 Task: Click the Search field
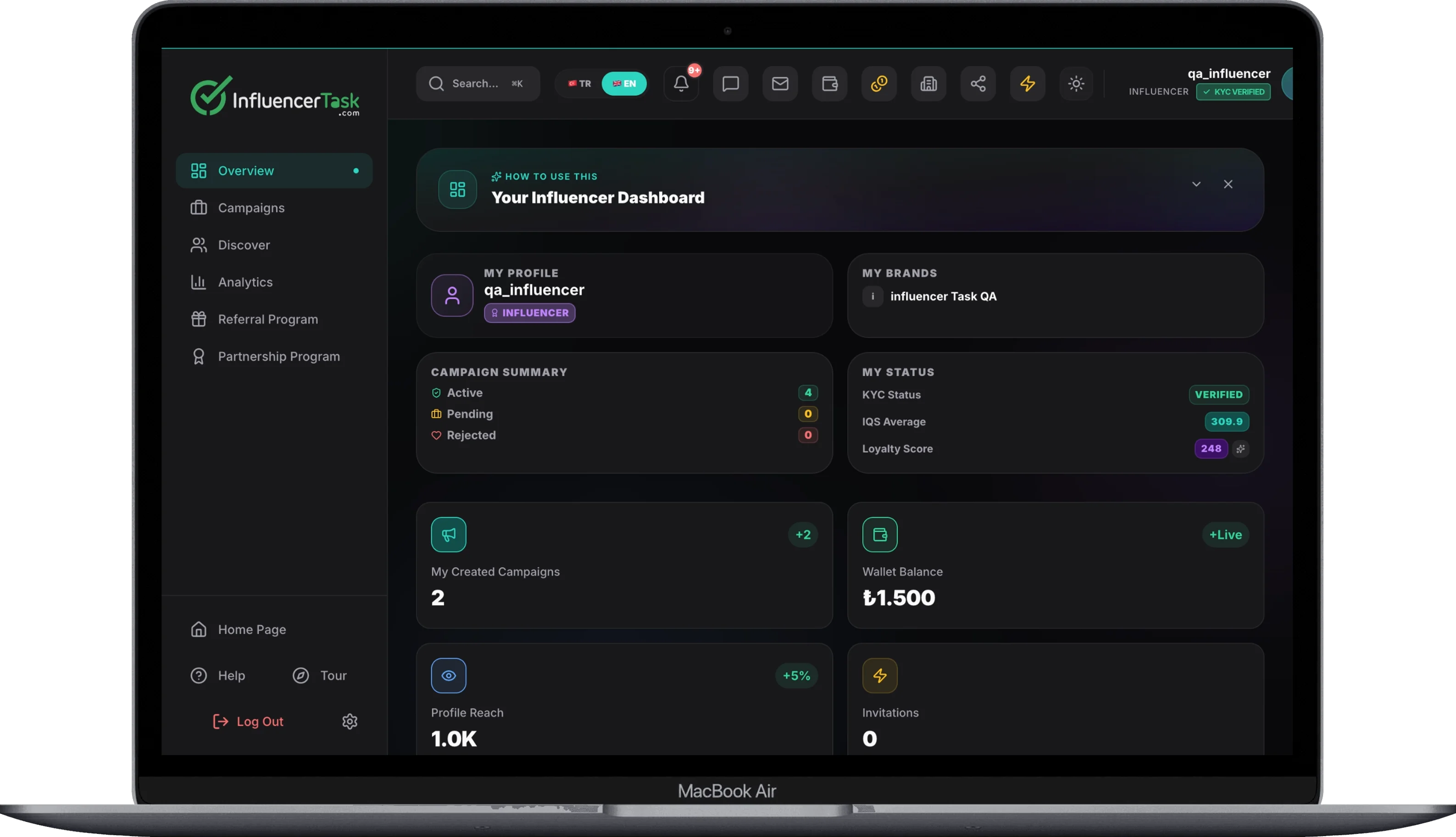pos(478,84)
